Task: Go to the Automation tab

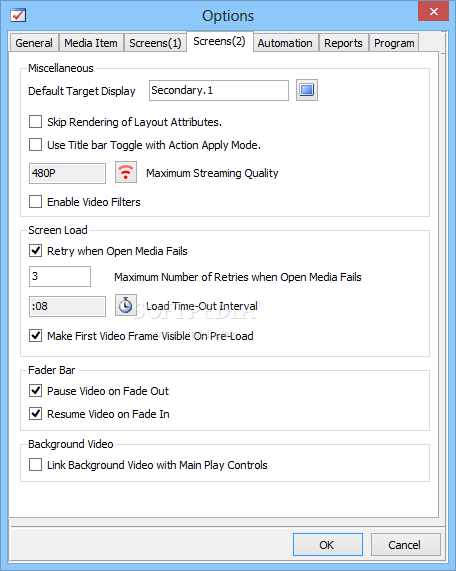Action: coord(285,43)
